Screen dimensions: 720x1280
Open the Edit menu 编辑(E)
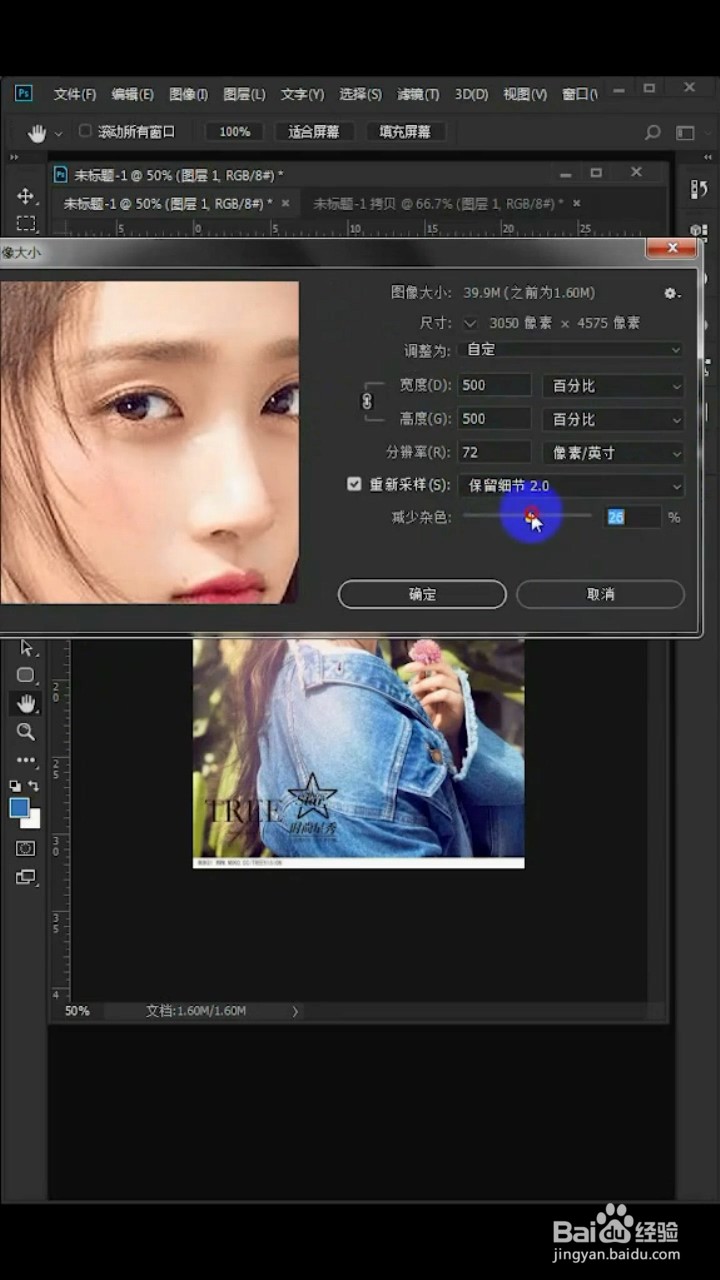coord(132,94)
